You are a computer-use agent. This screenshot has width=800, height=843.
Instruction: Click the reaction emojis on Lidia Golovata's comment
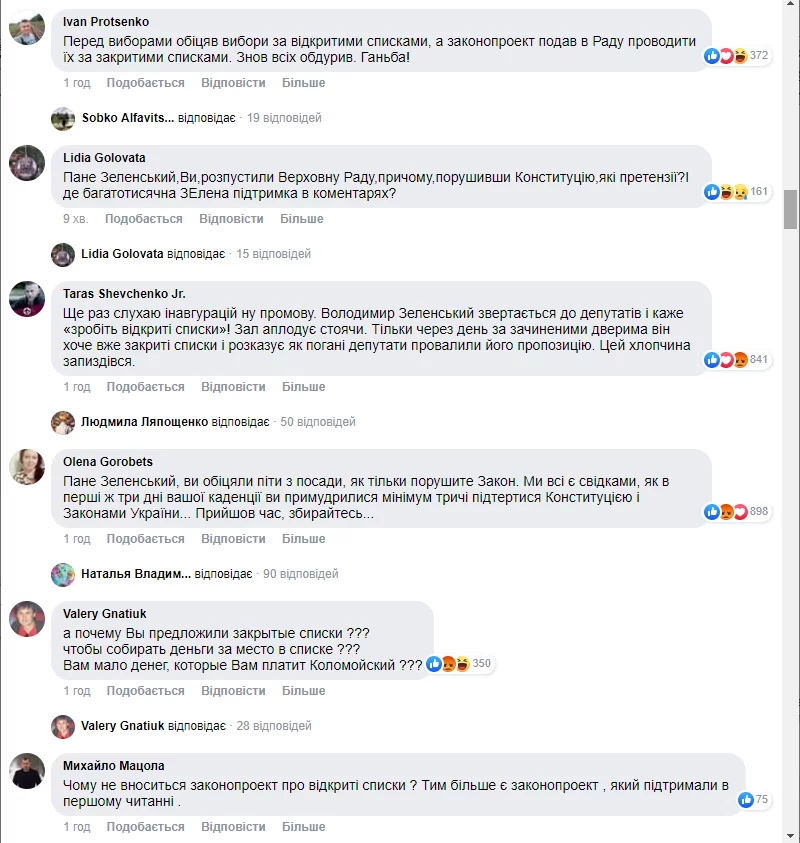click(725, 192)
